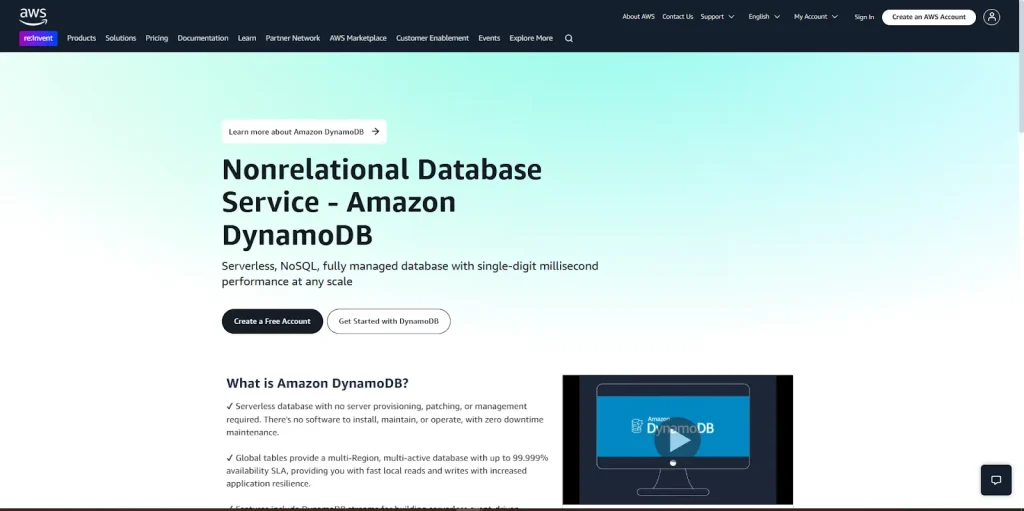Click the Sign In link
The width and height of the screenshot is (1024, 511).
pyautogui.click(x=864, y=17)
